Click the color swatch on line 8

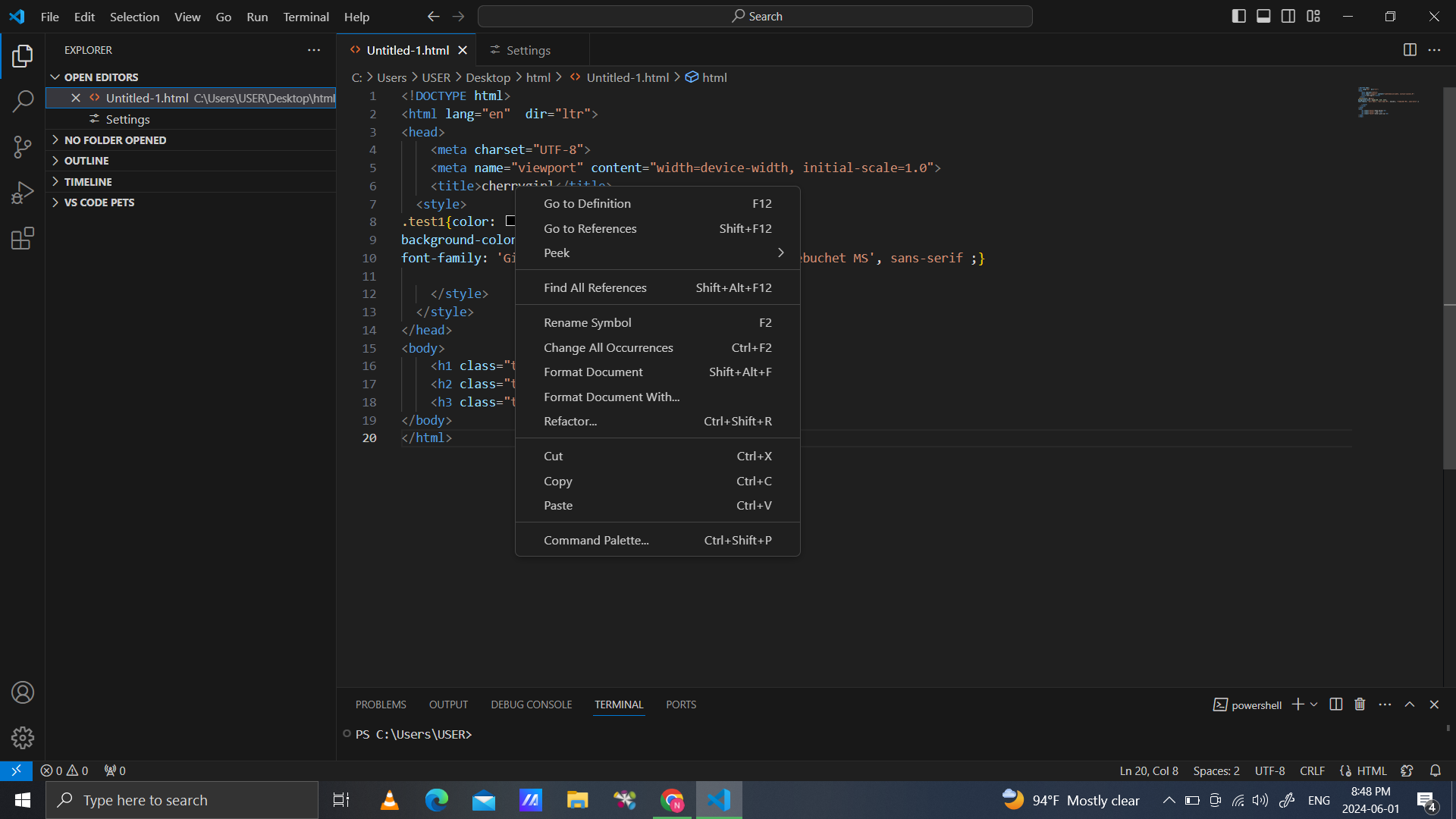coord(510,221)
